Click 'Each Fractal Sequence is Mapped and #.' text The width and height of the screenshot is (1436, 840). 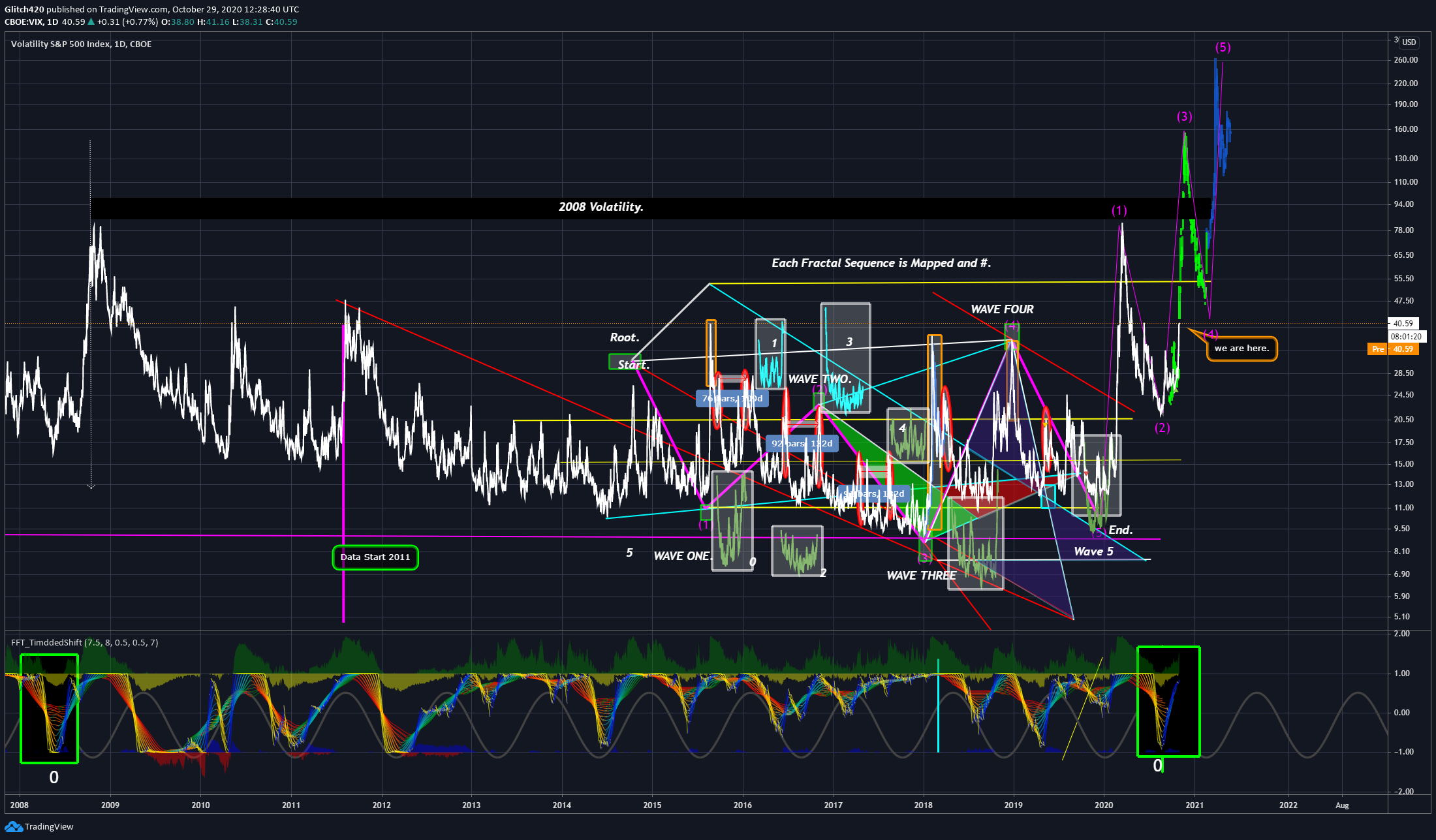click(881, 263)
